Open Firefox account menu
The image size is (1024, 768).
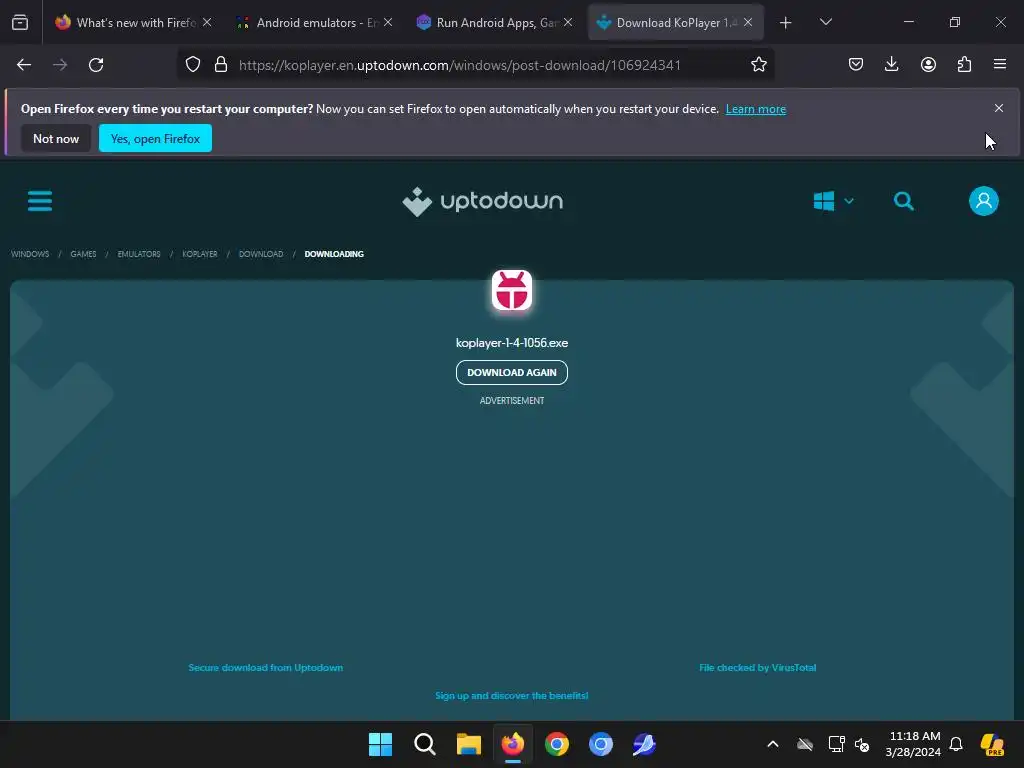tap(928, 65)
